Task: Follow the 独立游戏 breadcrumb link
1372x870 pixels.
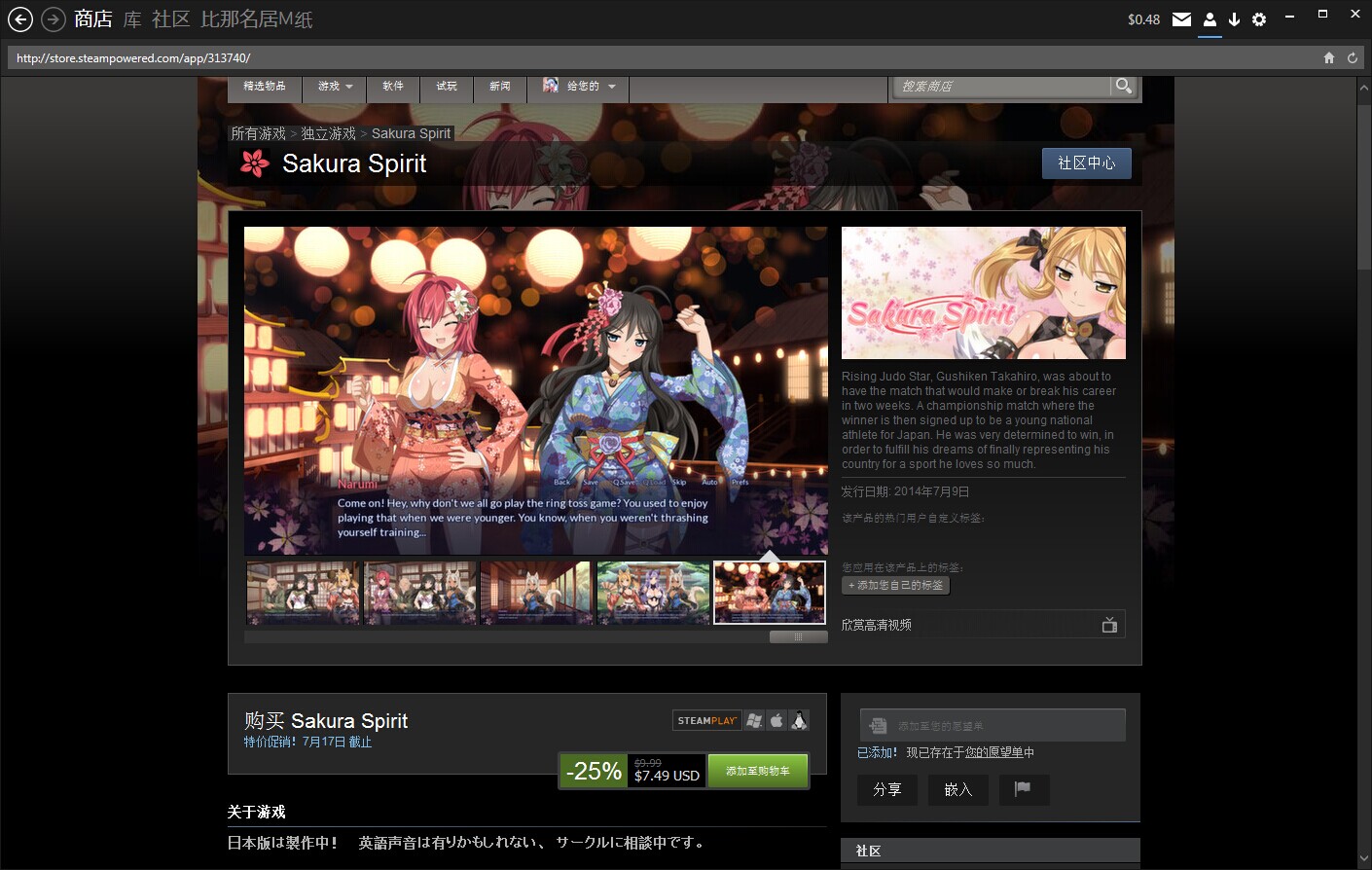Action: point(328,133)
